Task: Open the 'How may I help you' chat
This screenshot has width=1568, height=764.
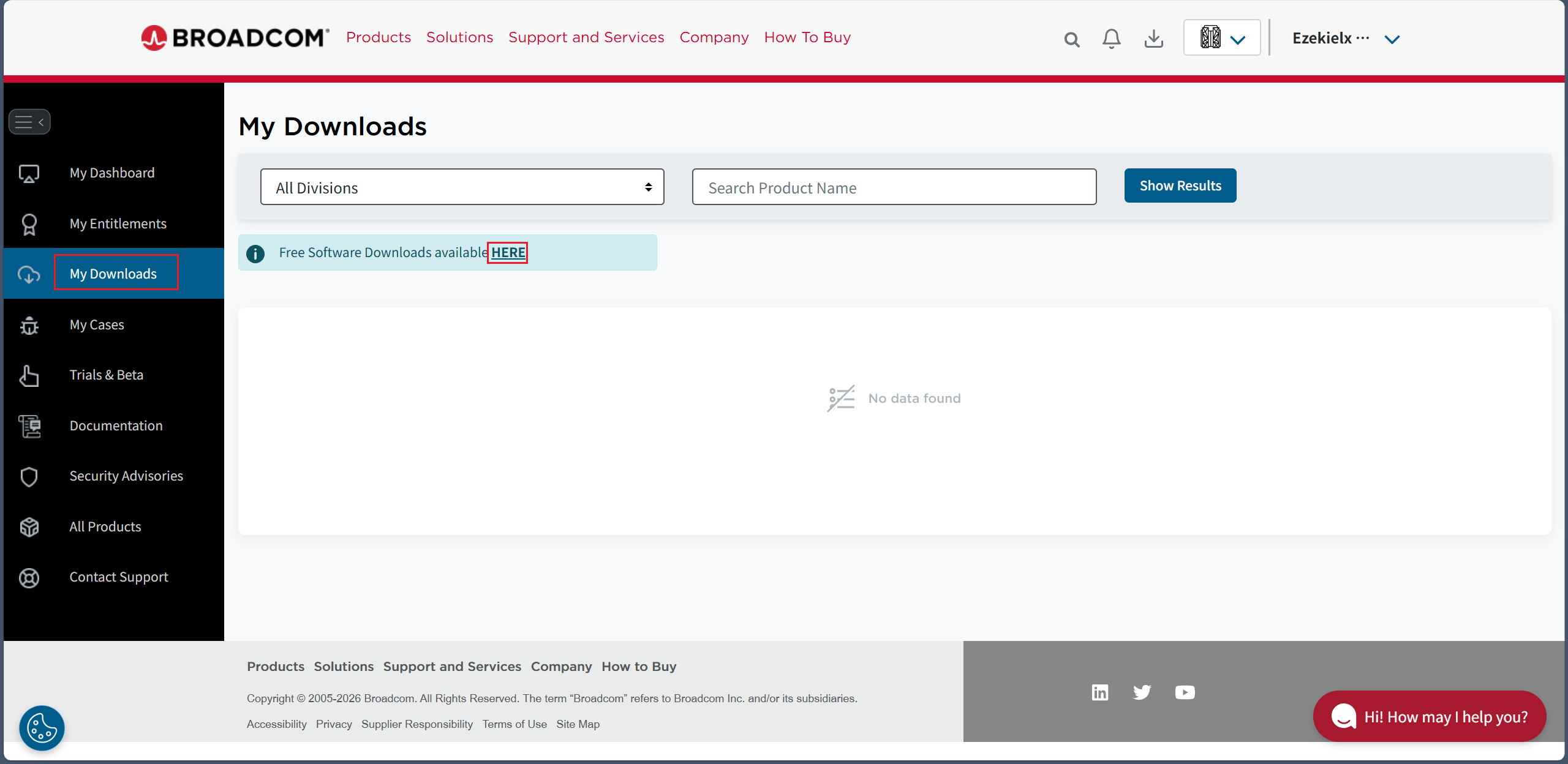Action: point(1429,716)
